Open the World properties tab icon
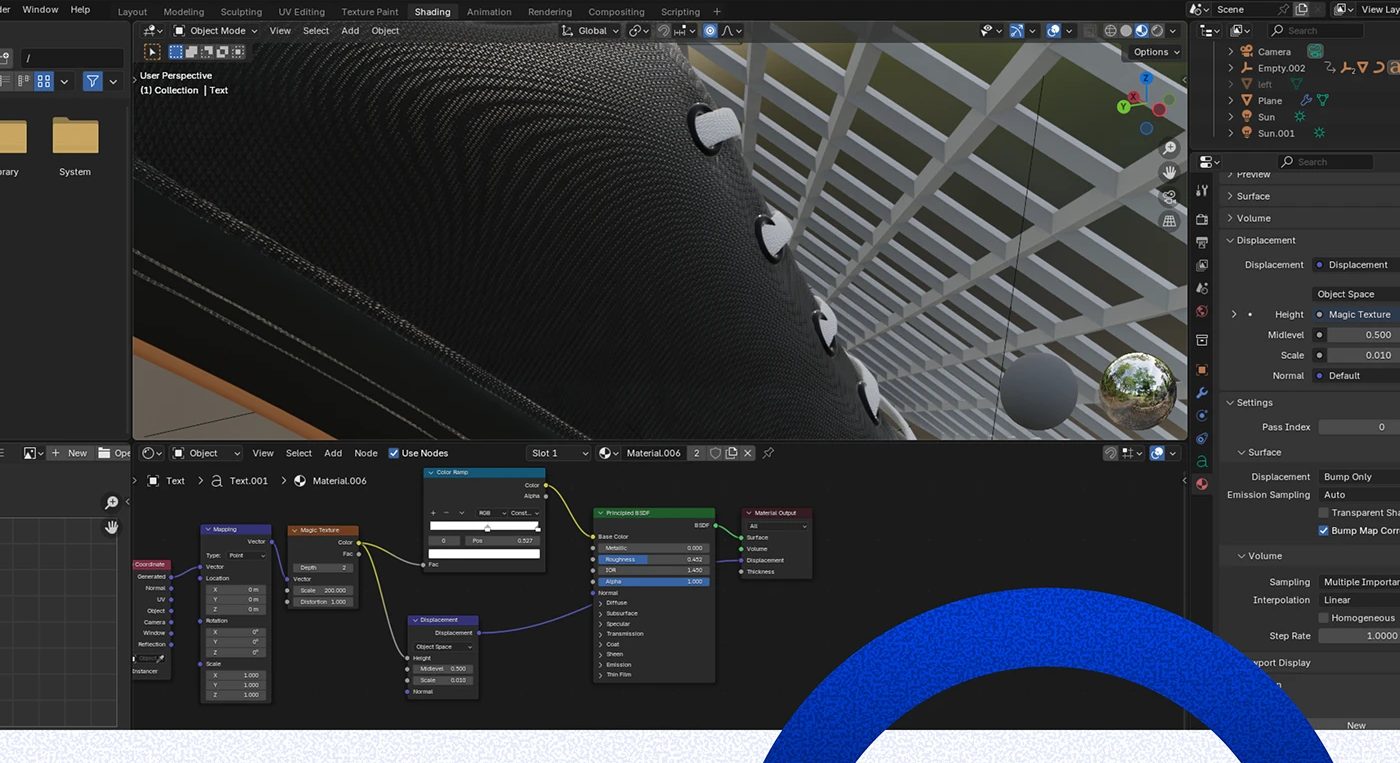 coord(1202,311)
